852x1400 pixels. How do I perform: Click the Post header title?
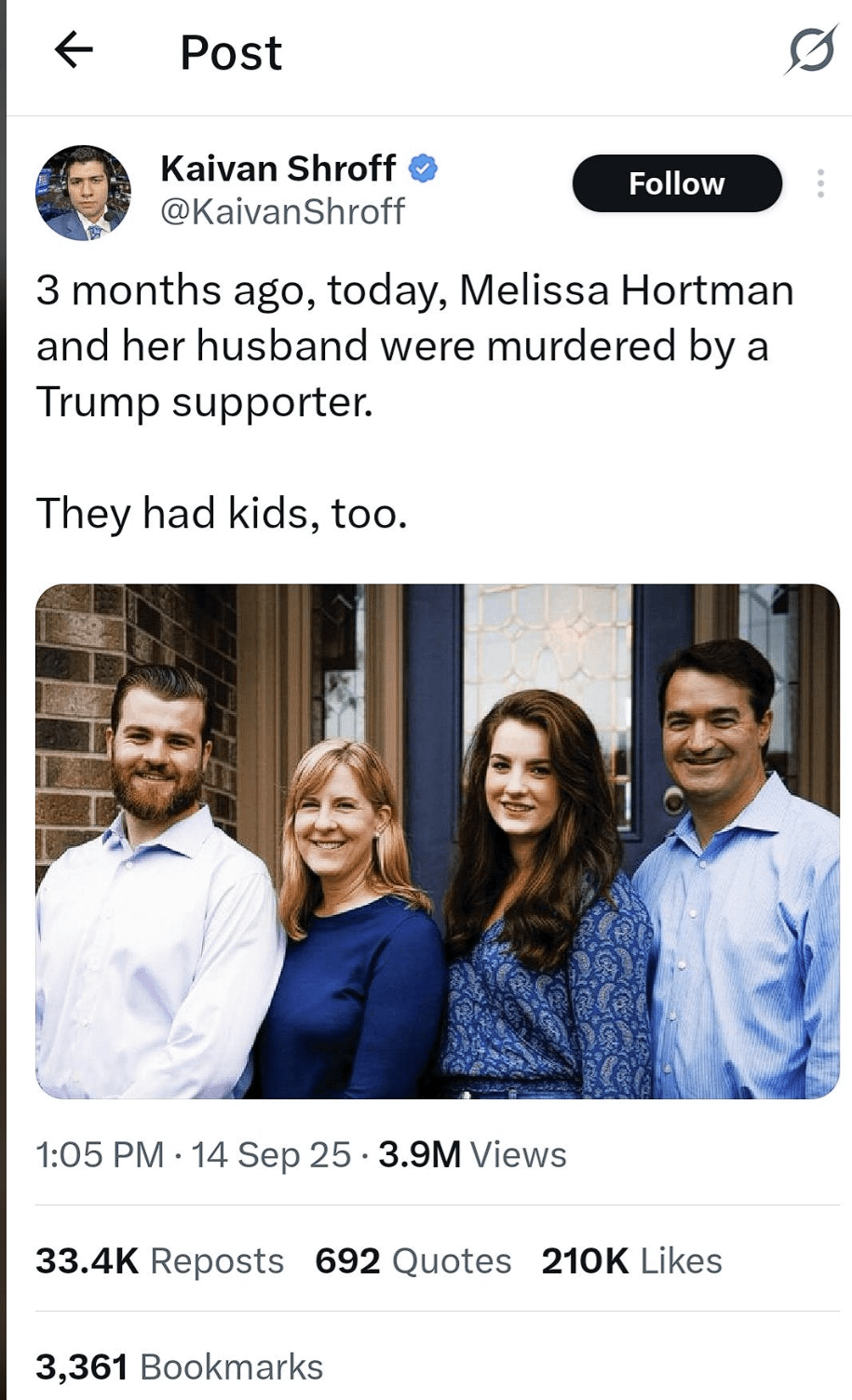[x=230, y=52]
